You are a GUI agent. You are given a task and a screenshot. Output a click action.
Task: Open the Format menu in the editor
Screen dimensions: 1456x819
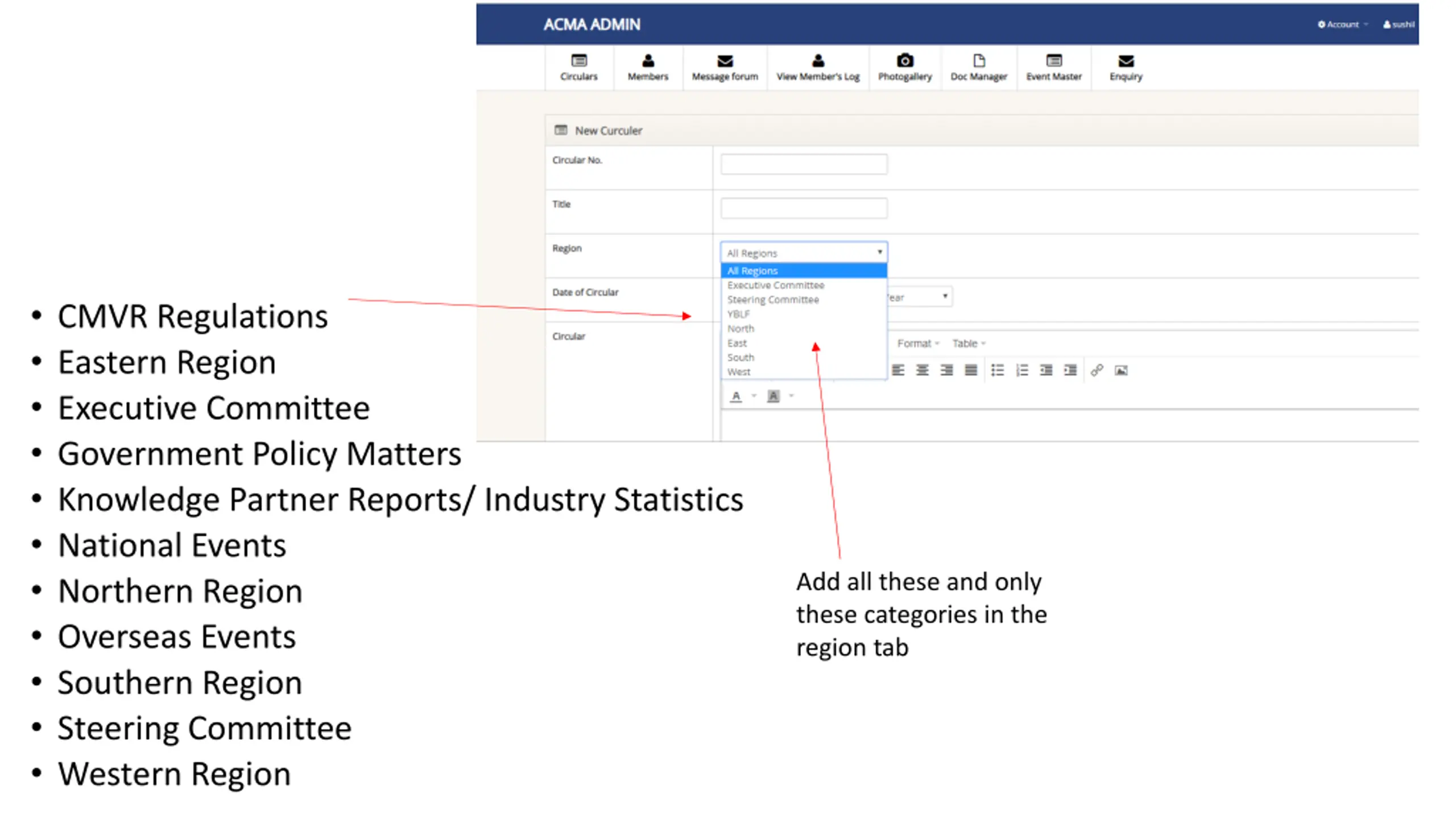(917, 343)
